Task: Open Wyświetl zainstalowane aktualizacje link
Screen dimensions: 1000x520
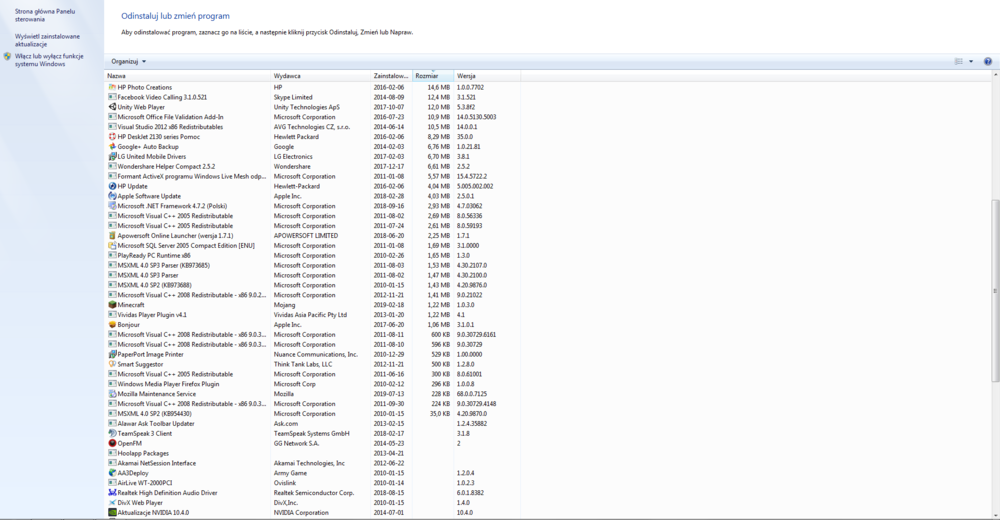Action: tap(47, 40)
